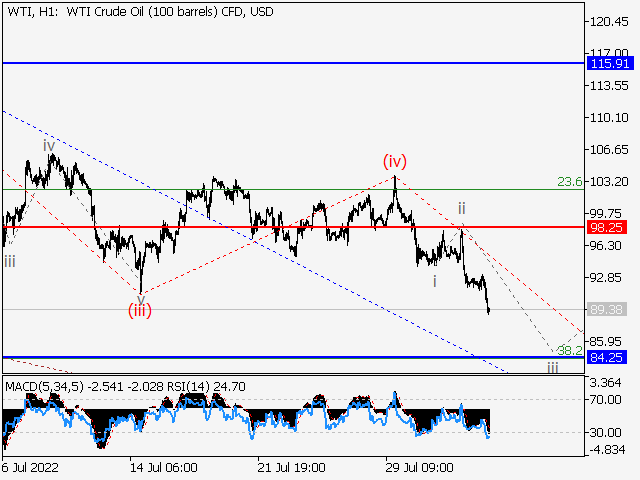Screen dimensions: 640x480
Task: Click the MACD(5,34,5) indicator label
Action: pos(44,387)
